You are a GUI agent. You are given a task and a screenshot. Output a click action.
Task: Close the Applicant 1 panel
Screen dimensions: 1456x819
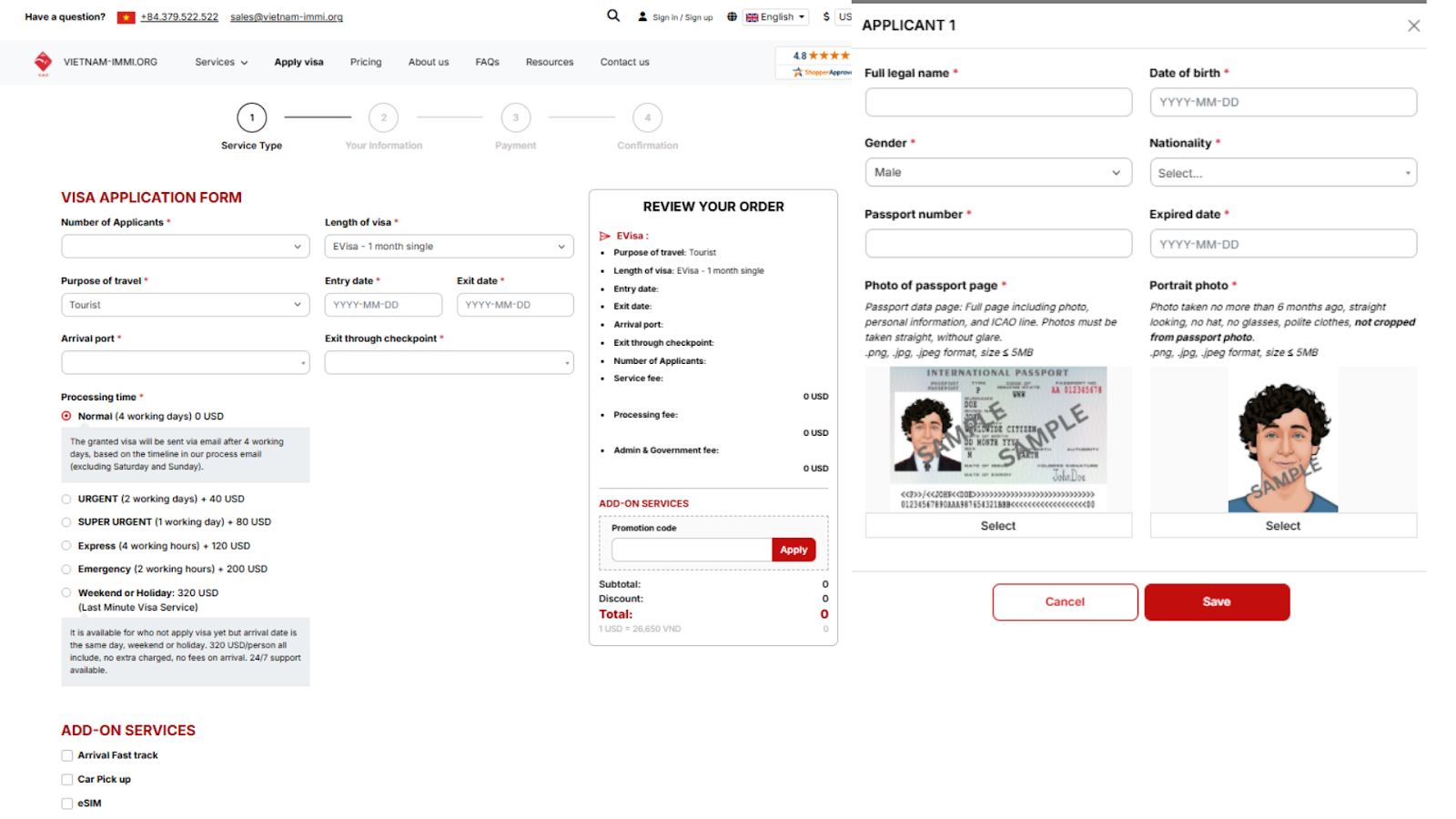[1413, 25]
